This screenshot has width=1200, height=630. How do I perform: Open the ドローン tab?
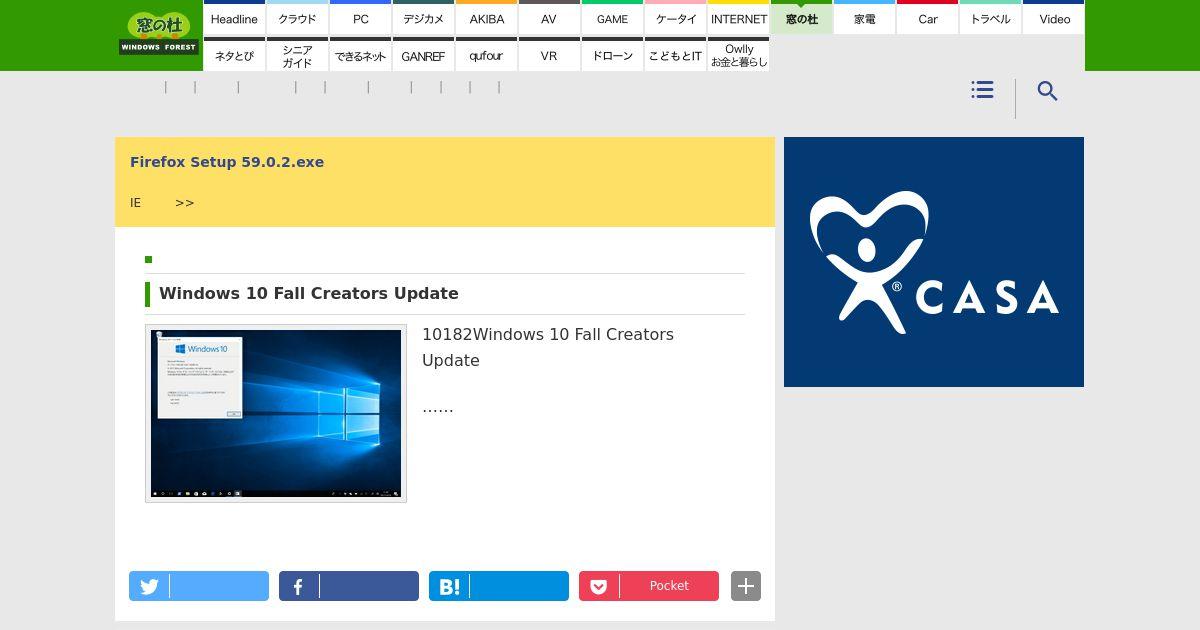click(612, 55)
